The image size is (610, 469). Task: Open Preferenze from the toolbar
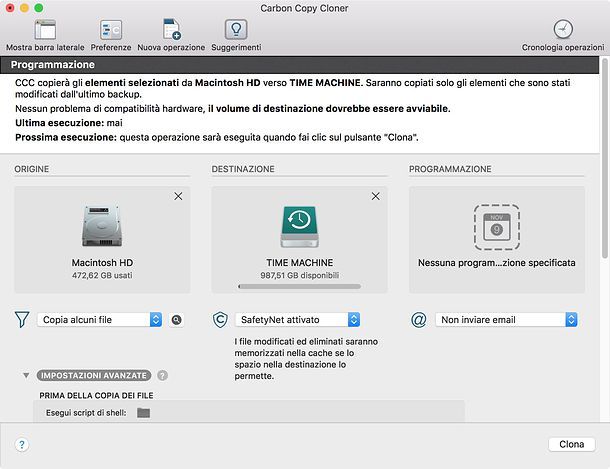click(x=111, y=30)
